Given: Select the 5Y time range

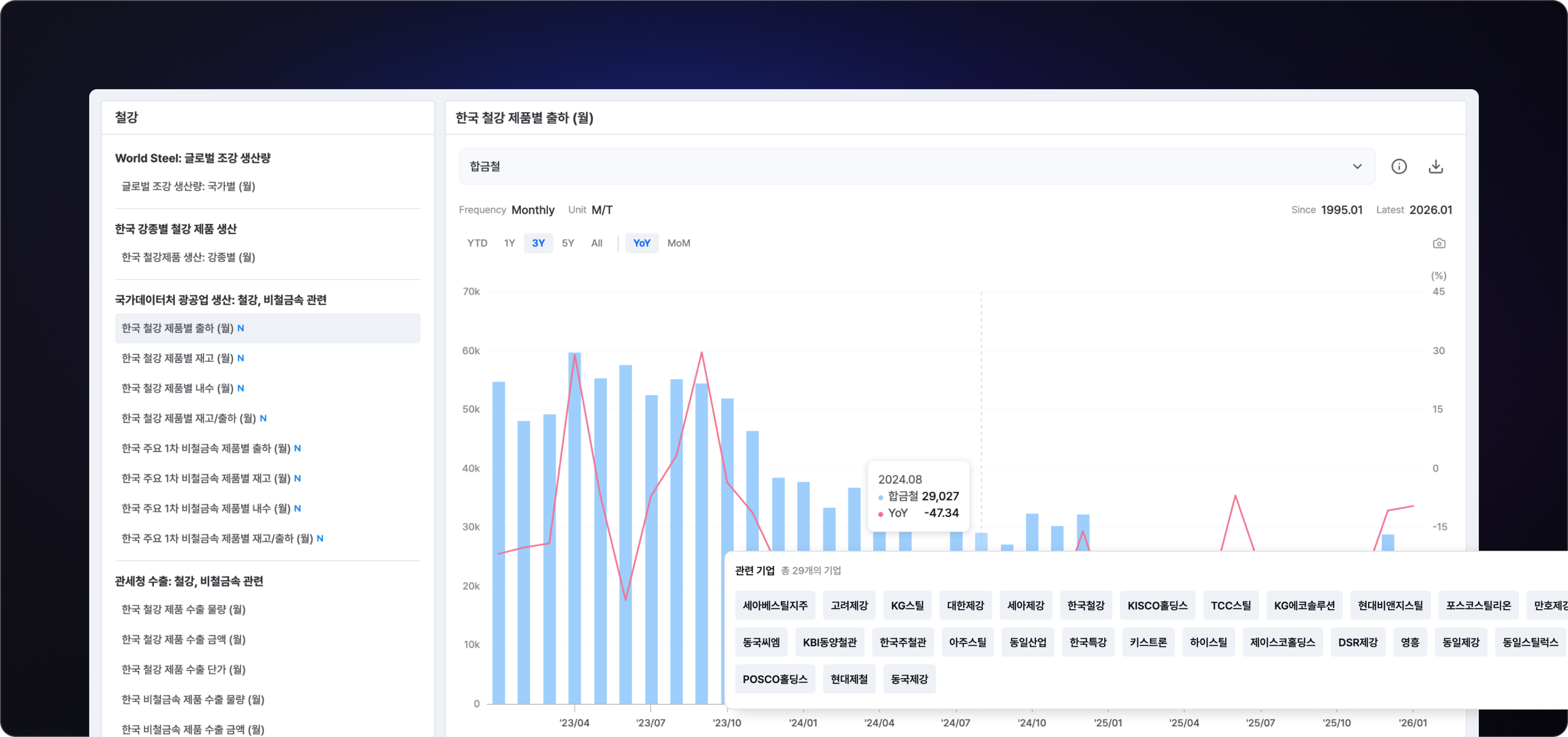Looking at the screenshot, I should (567, 243).
